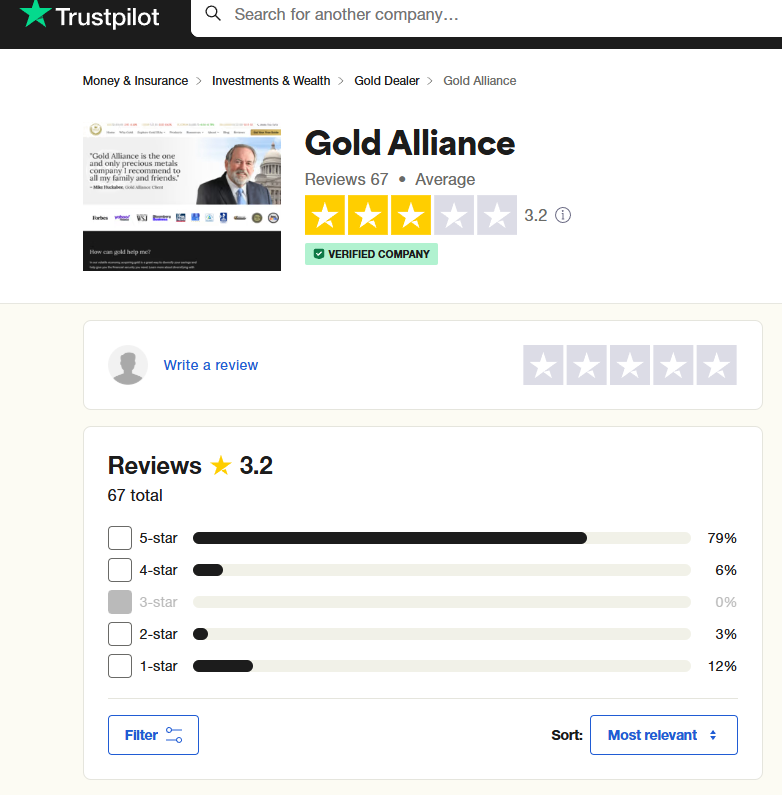Click the 79% percentage label

pyautogui.click(x=722, y=538)
